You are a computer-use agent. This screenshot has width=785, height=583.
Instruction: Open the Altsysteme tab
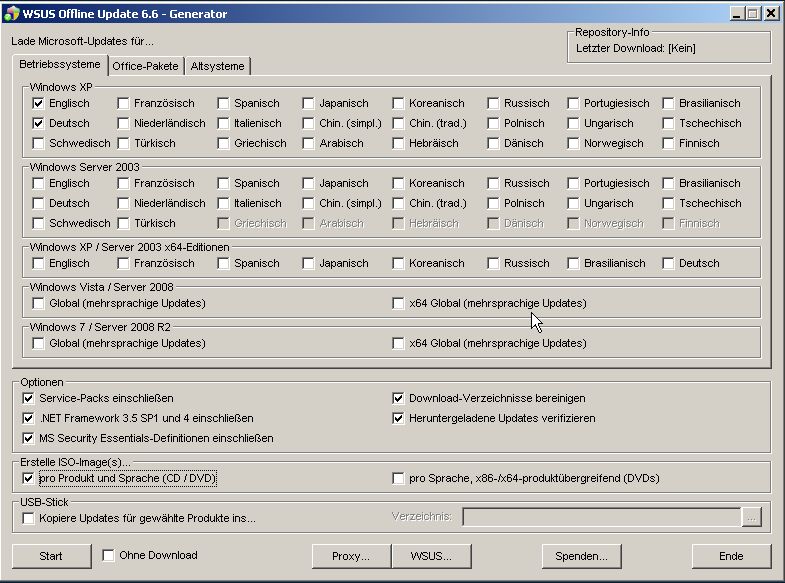pos(217,66)
